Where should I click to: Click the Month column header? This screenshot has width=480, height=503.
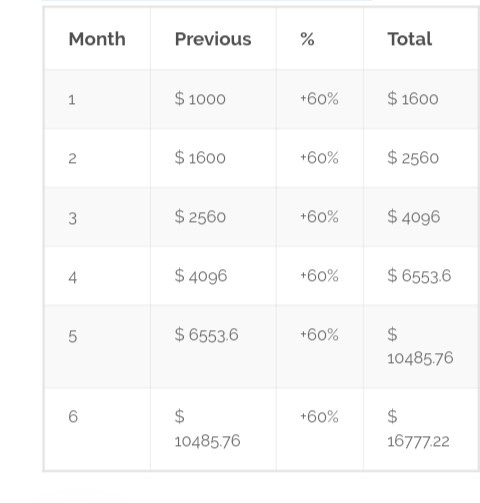pyautogui.click(x=97, y=39)
